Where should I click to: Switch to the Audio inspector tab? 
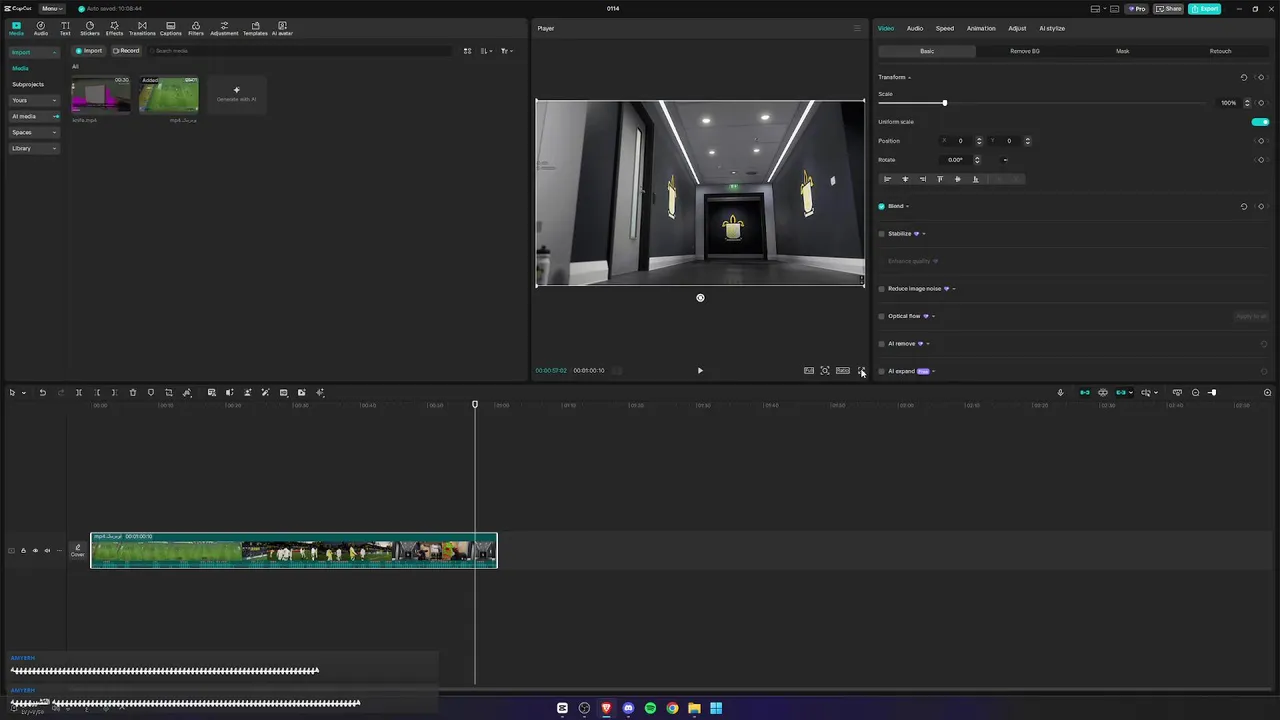(x=915, y=28)
